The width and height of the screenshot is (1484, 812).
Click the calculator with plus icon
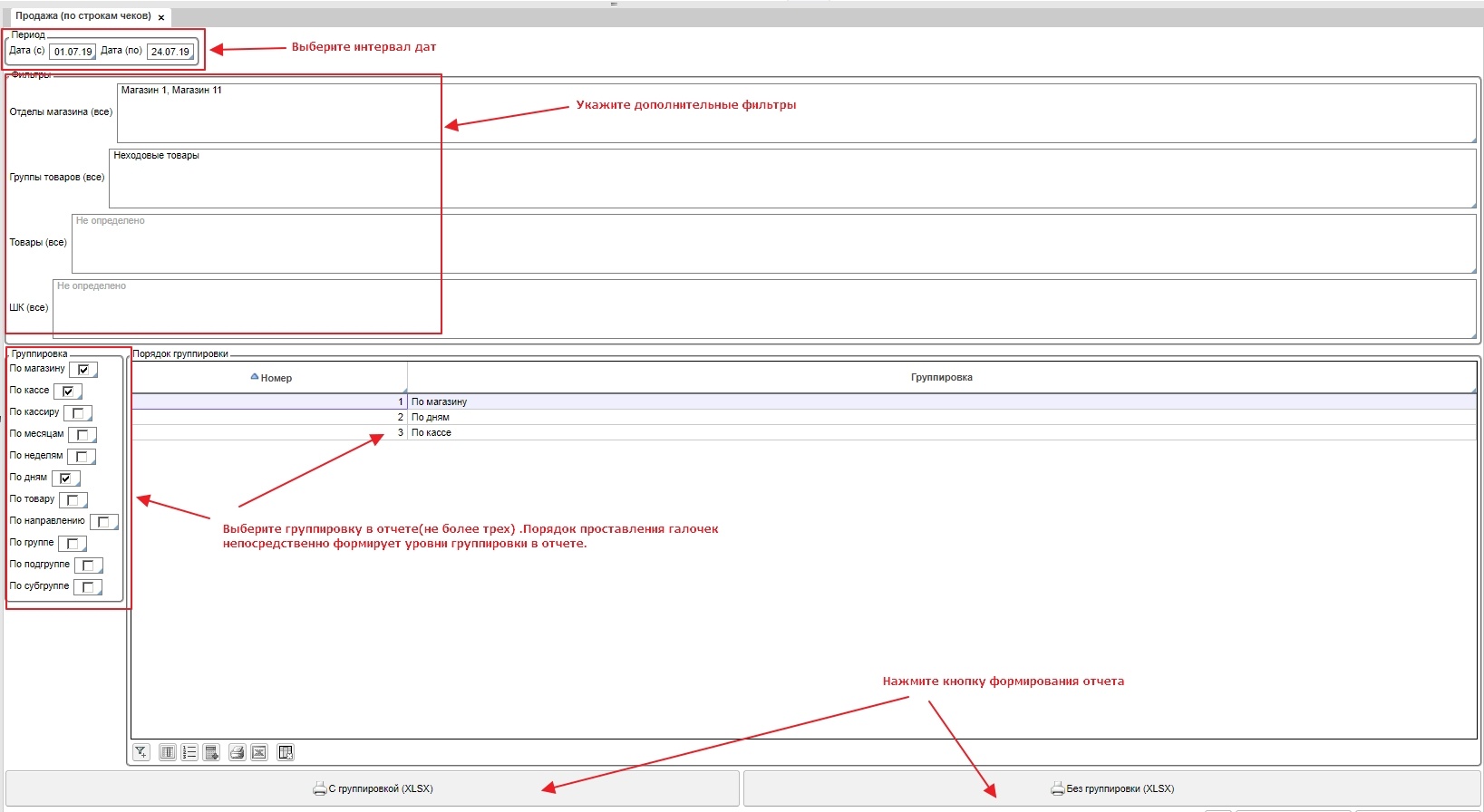212,752
